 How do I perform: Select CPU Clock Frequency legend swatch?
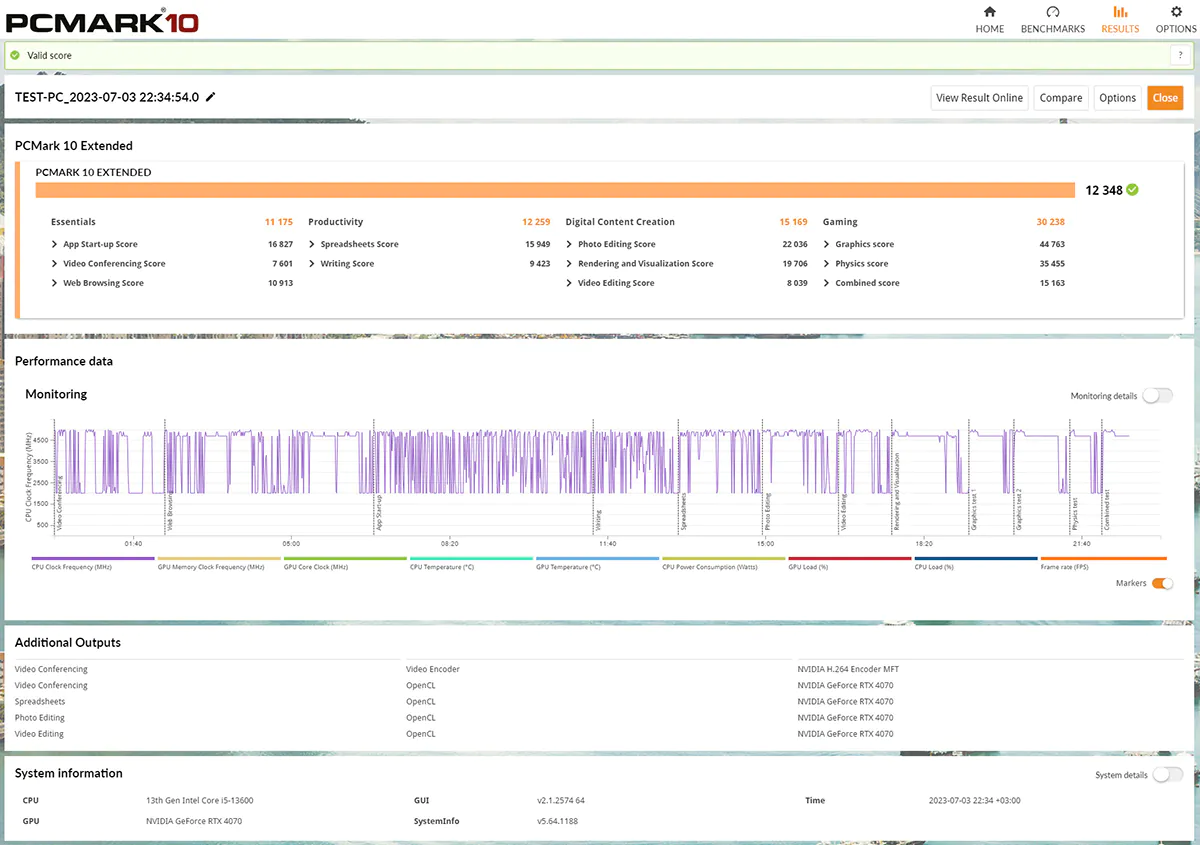93,559
